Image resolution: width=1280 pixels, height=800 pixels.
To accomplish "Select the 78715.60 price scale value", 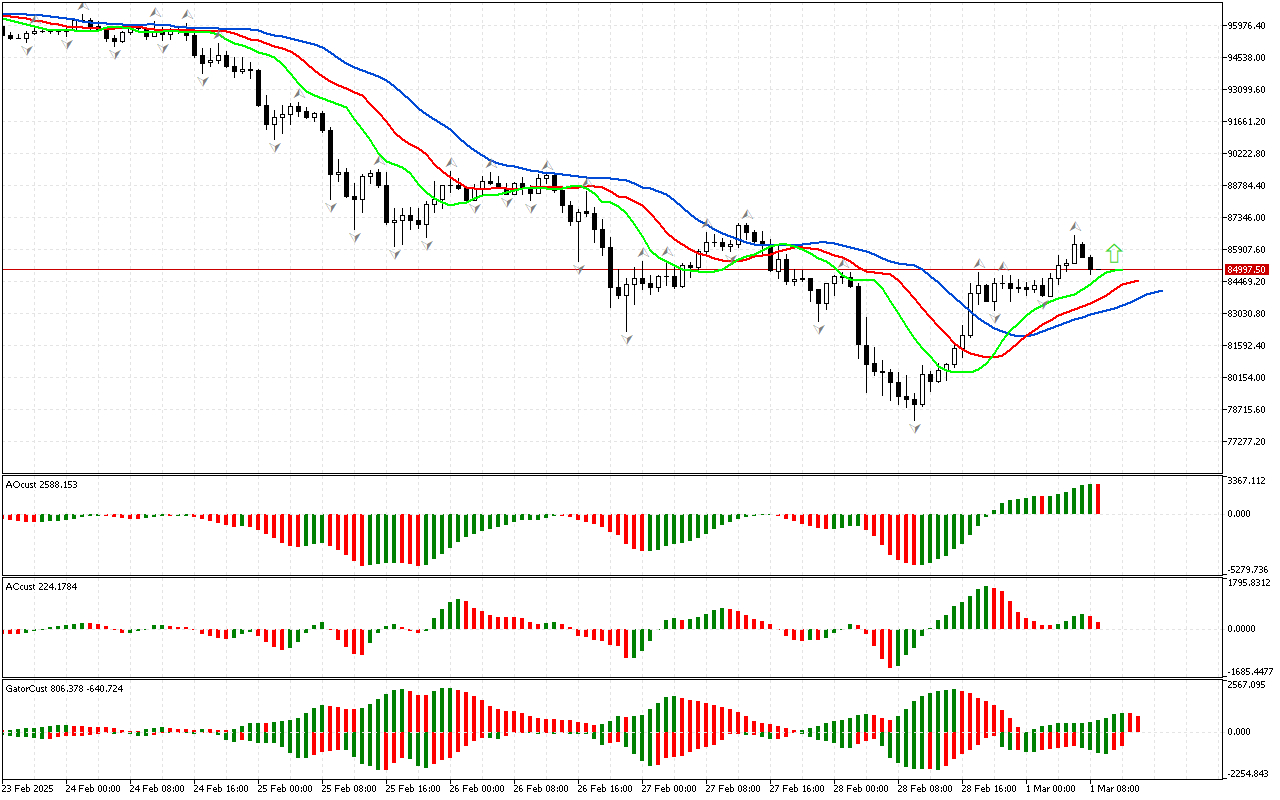I will pos(1248,410).
